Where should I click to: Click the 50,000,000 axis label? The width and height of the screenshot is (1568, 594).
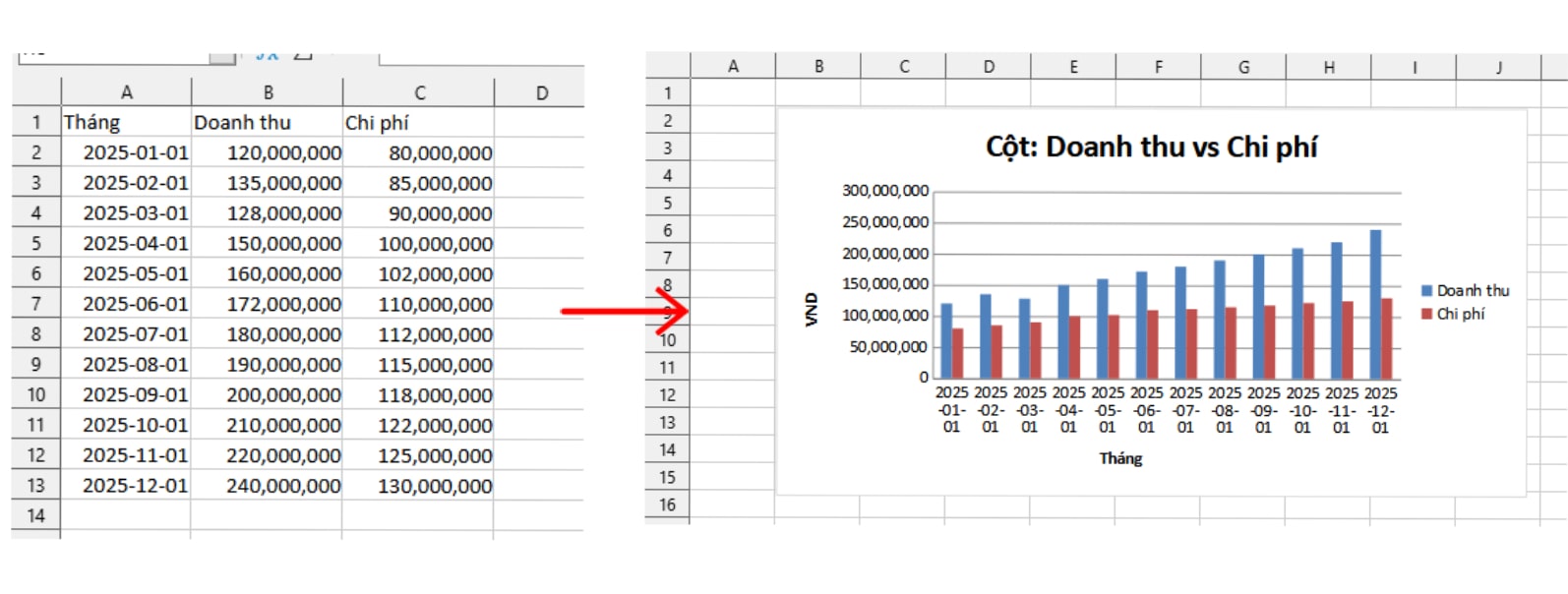[x=889, y=347]
